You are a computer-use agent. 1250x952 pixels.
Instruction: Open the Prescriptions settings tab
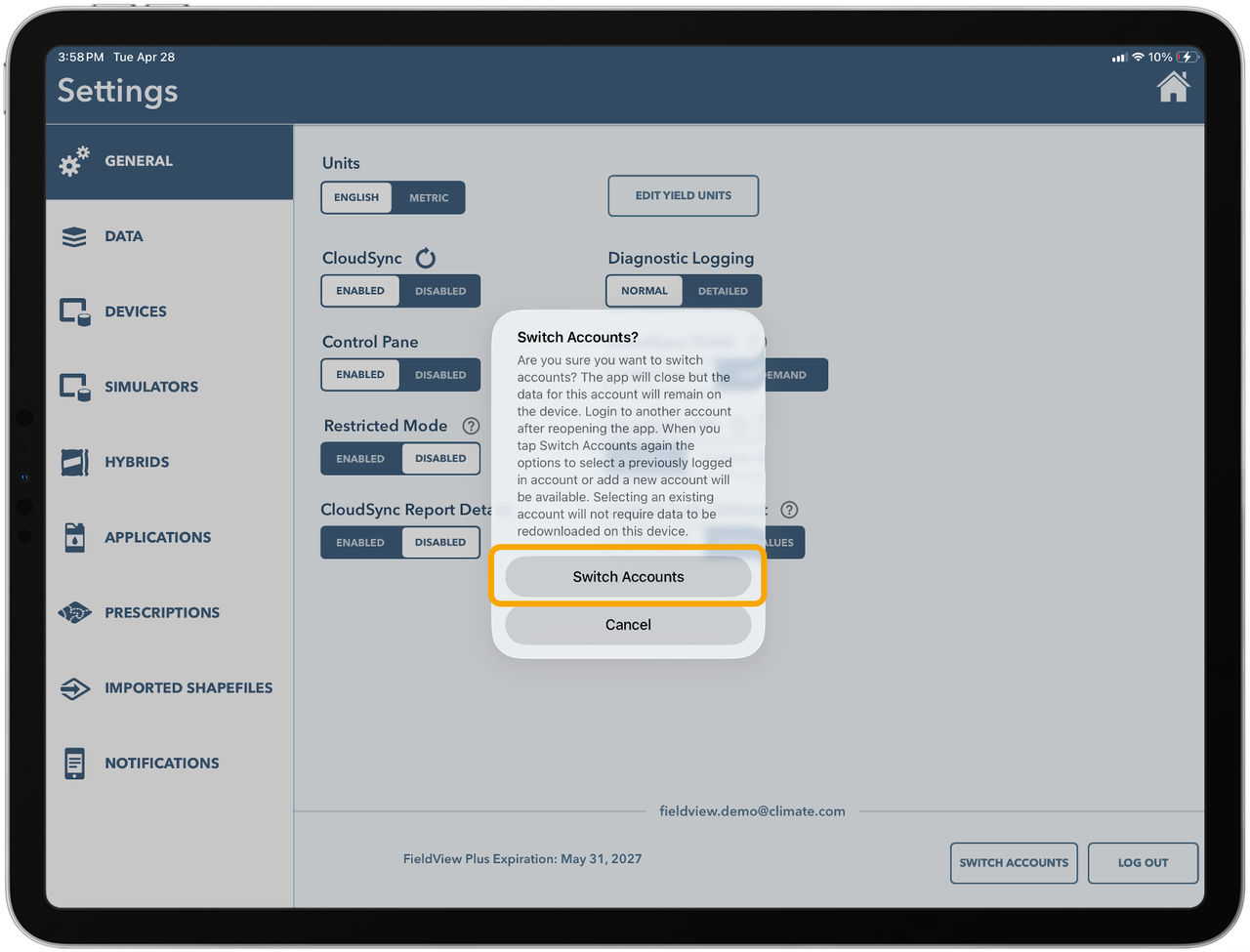pos(169,612)
